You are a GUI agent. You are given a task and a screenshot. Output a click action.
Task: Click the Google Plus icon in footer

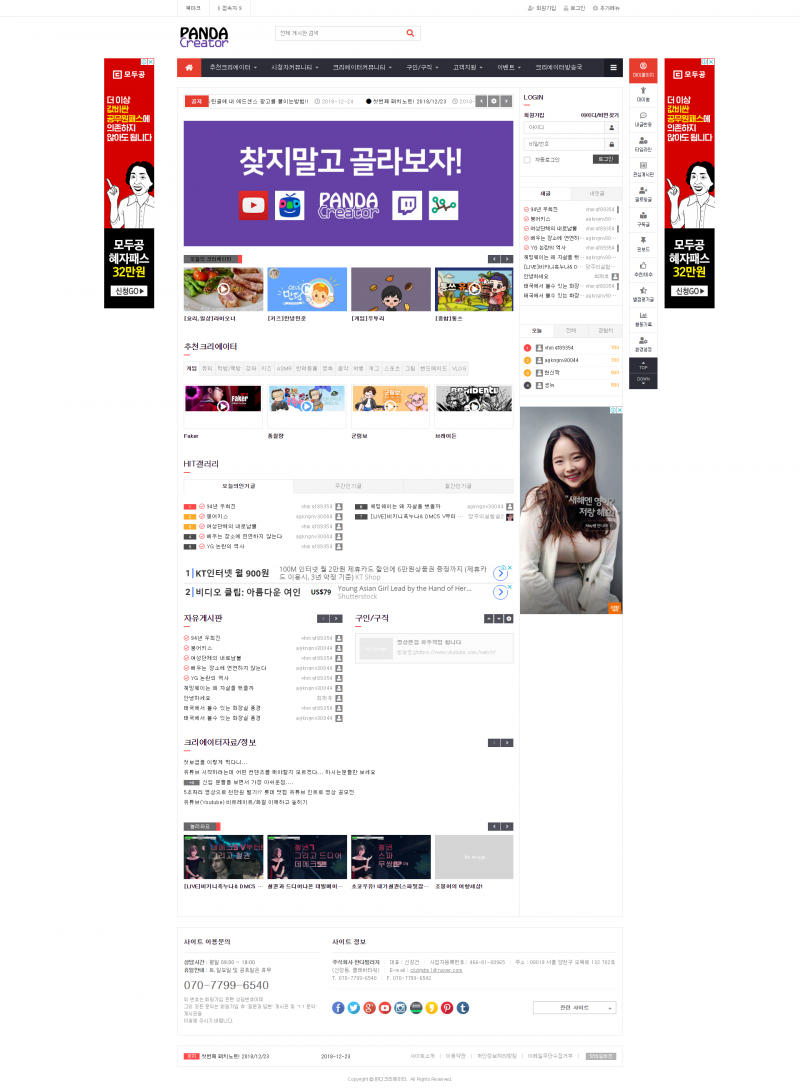point(369,1008)
